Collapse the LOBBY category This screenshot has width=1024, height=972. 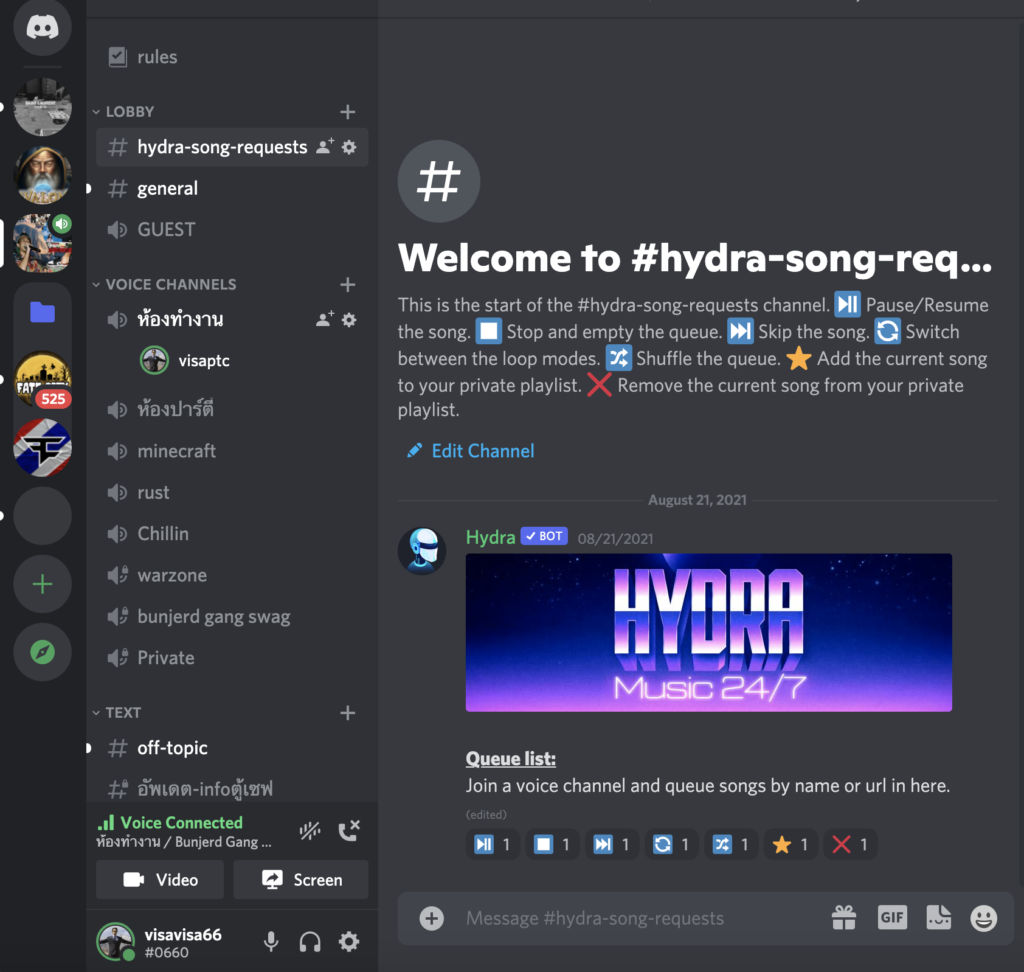[123, 112]
